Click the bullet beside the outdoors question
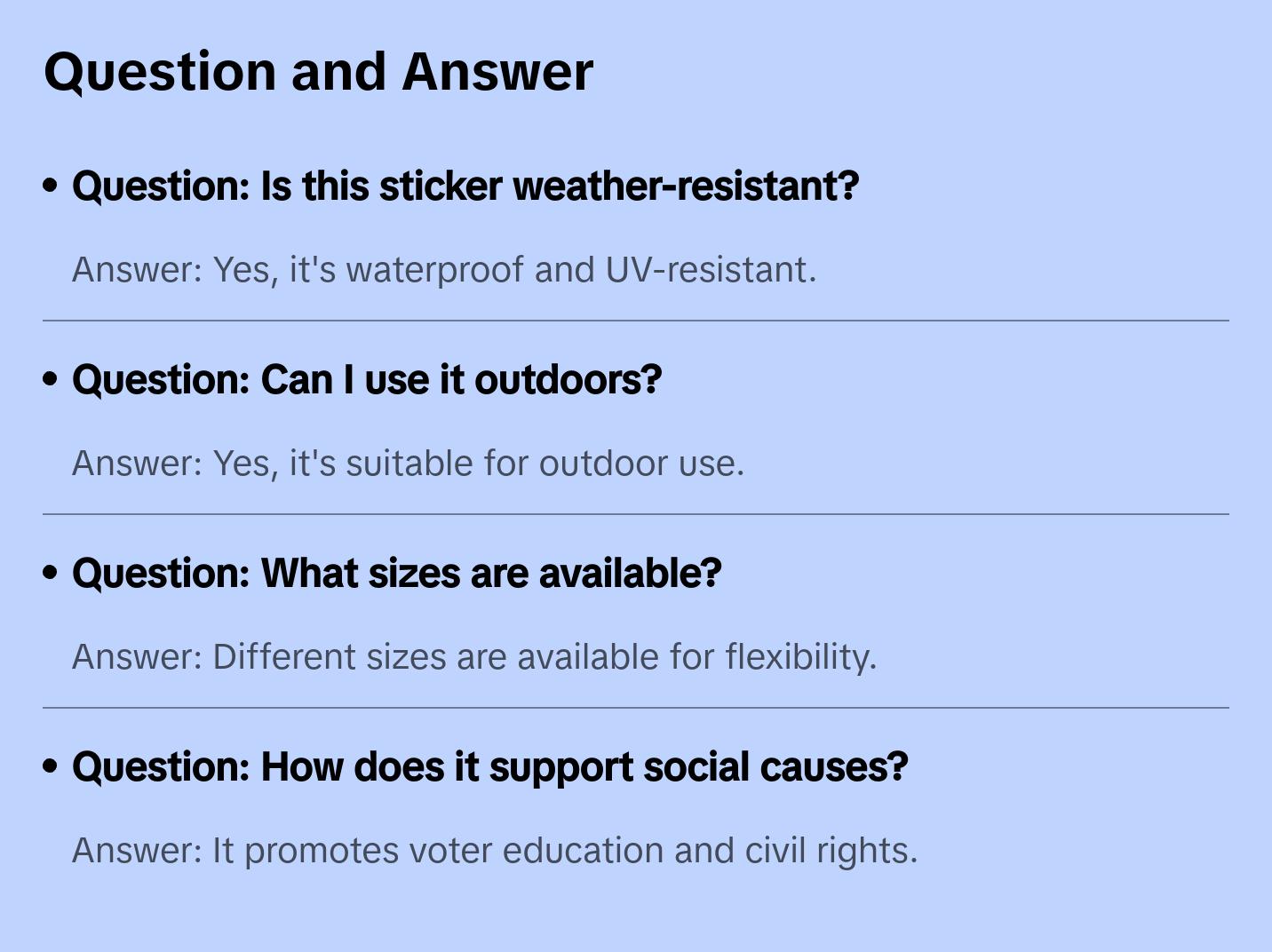 point(51,379)
